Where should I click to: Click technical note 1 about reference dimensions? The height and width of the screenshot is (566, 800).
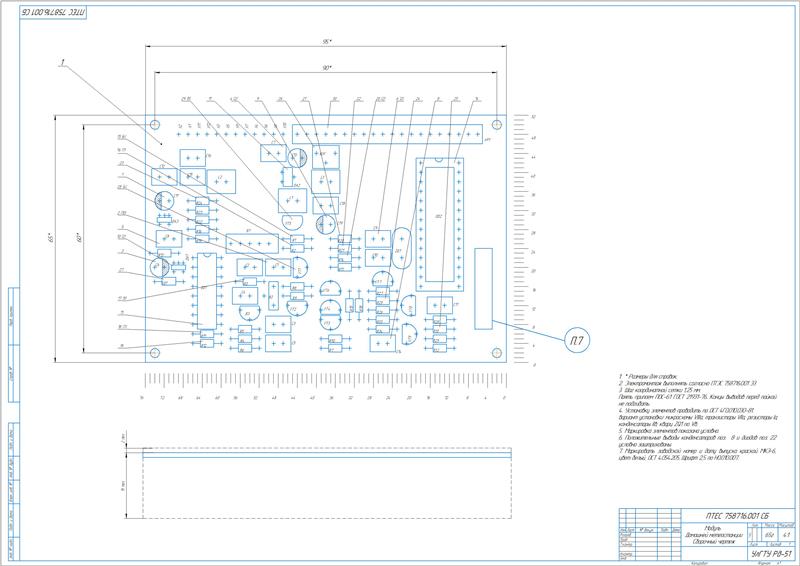pyautogui.click(x=648, y=376)
